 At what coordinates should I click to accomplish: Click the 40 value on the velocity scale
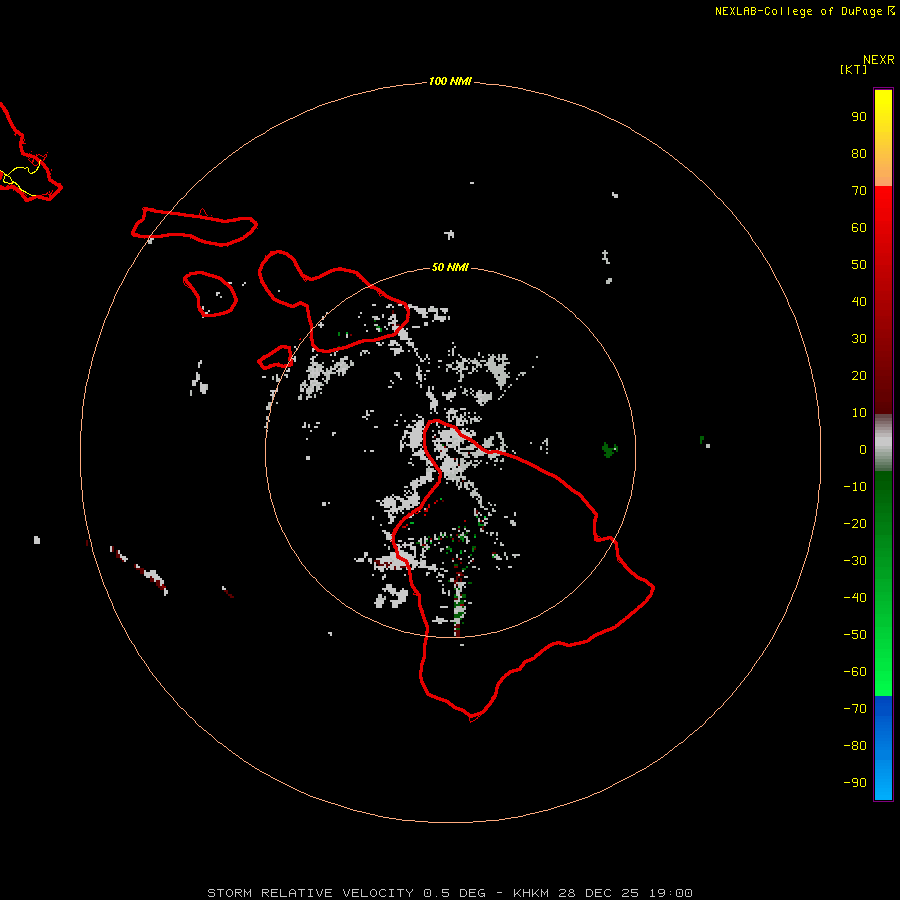(859, 301)
